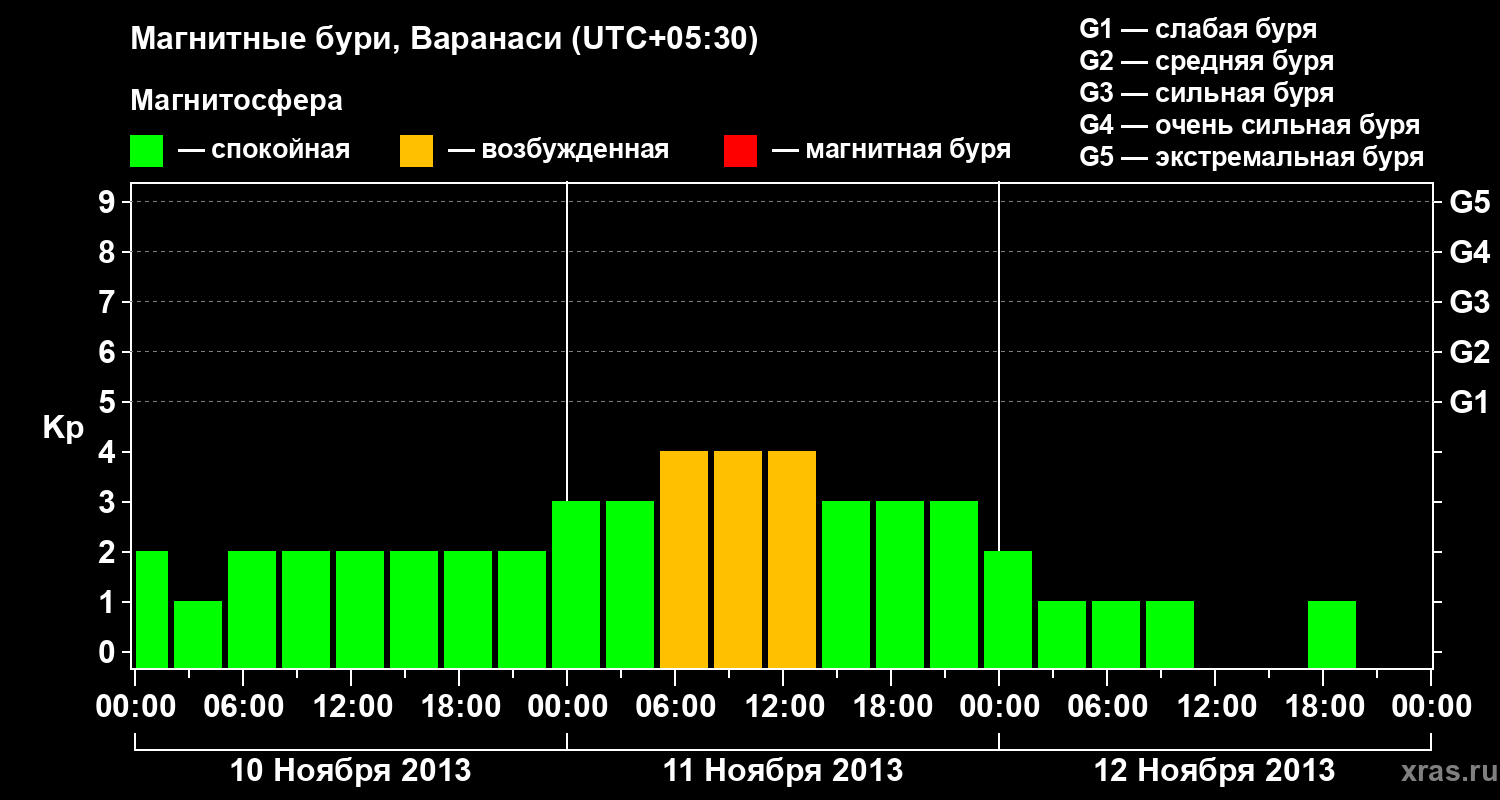Click legend text '— возбужденная'
The height and width of the screenshot is (800, 1500).
coord(558,150)
